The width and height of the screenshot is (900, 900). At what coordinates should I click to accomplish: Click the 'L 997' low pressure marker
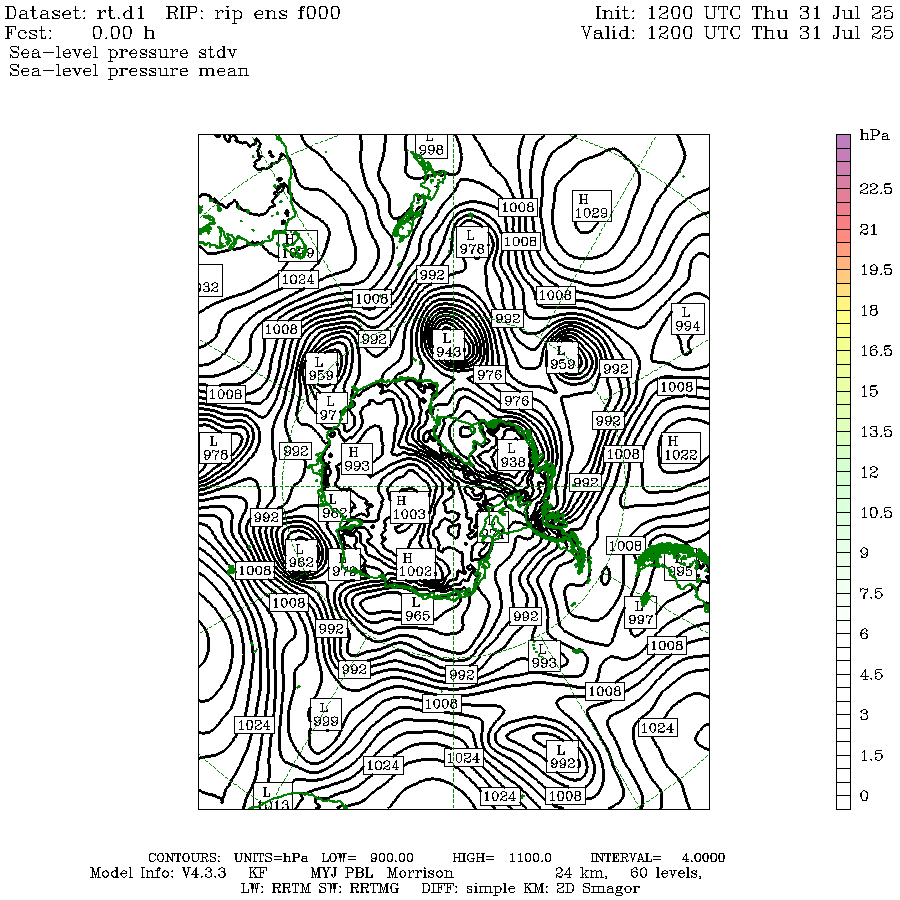(x=640, y=612)
